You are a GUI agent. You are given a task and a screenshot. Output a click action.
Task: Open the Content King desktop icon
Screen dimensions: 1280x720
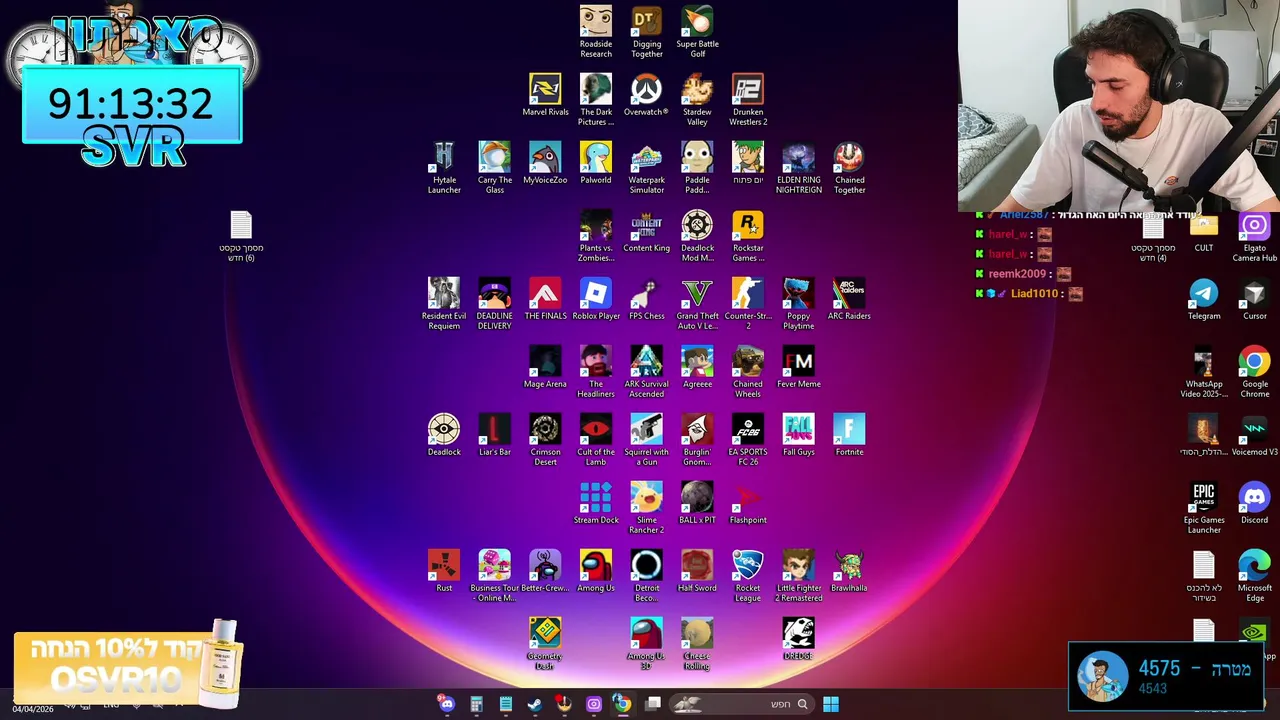pyautogui.click(x=647, y=231)
